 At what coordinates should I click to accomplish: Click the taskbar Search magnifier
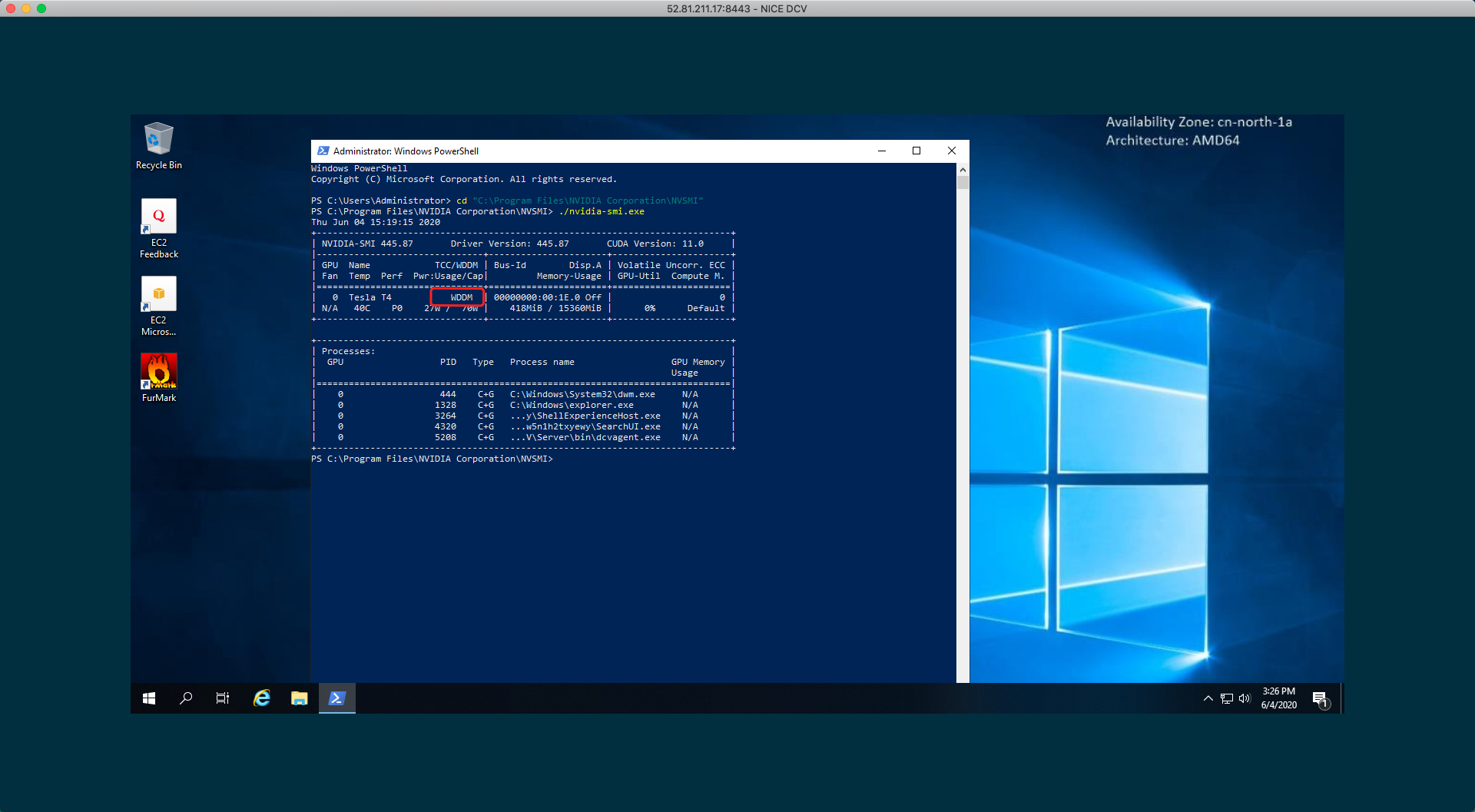186,698
